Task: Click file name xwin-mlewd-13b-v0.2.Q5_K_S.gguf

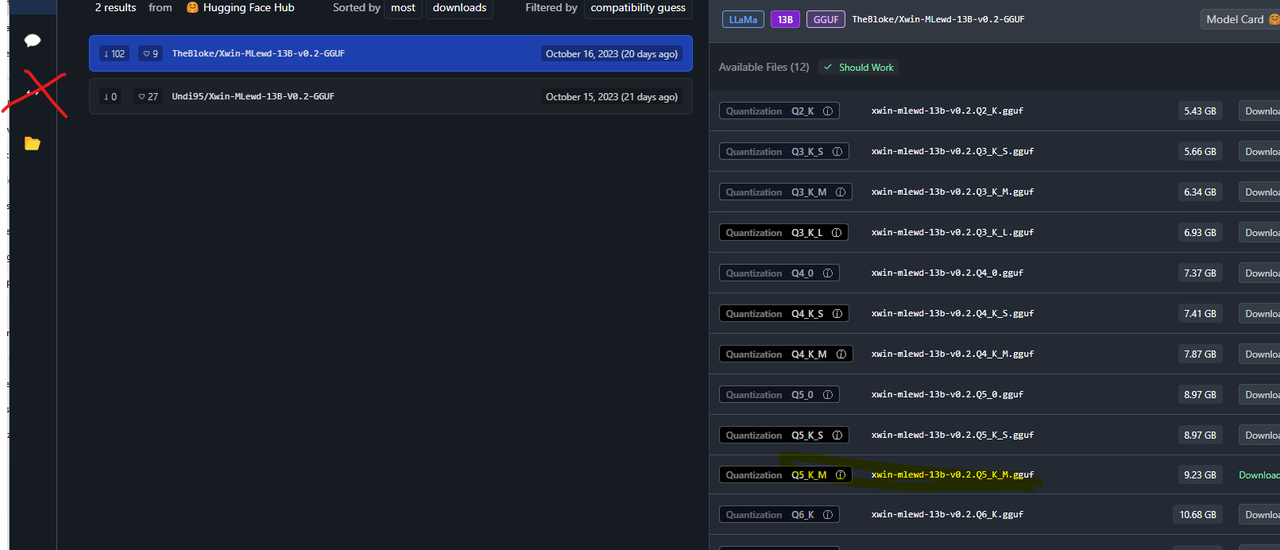Action: coord(952,435)
